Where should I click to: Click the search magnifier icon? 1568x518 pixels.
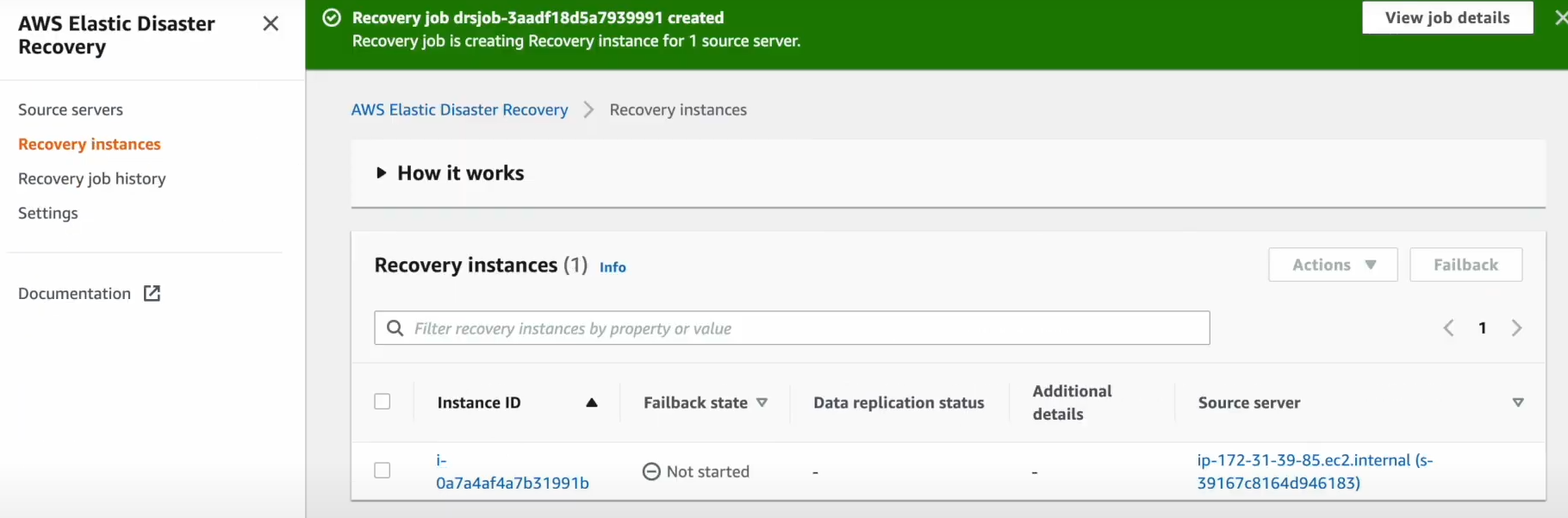tap(395, 328)
